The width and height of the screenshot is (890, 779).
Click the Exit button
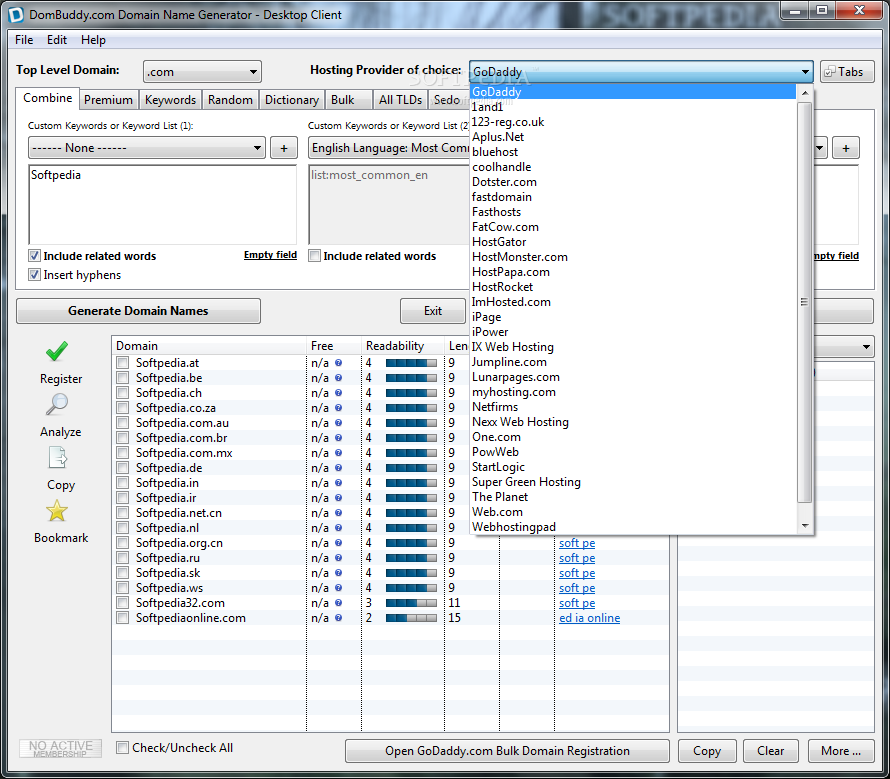433,311
